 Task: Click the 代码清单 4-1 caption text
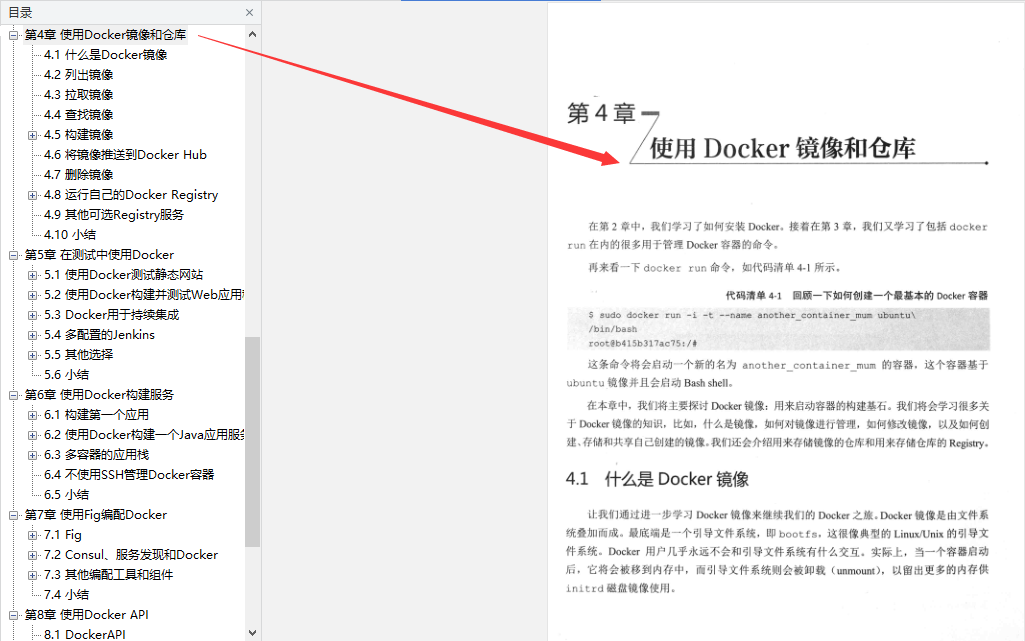click(856, 295)
